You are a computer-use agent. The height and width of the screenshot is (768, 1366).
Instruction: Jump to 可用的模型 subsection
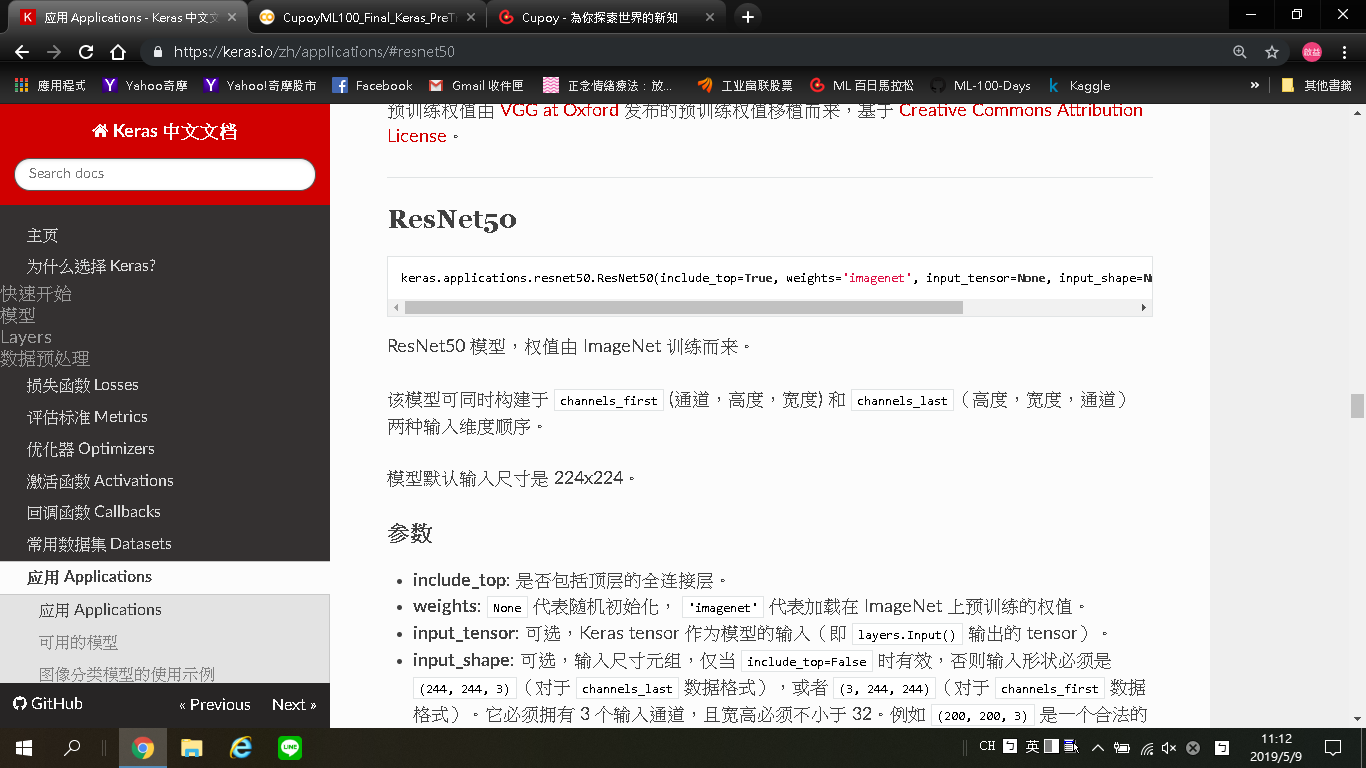point(78,642)
